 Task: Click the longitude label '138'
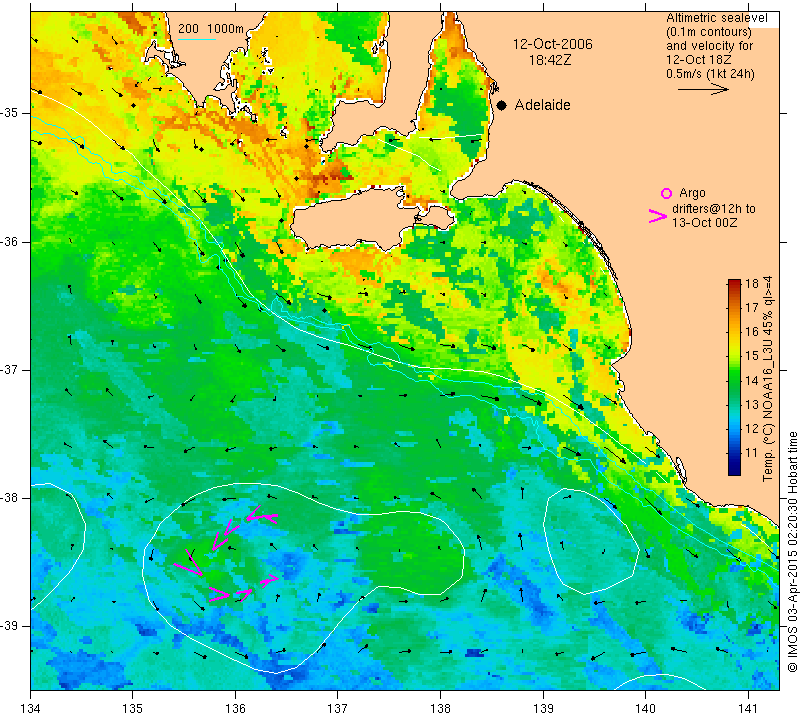(441, 709)
